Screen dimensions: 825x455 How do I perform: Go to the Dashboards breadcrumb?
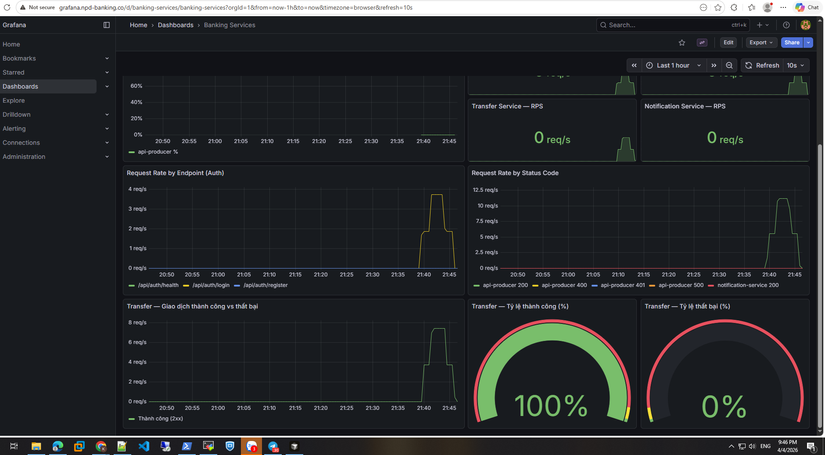(x=175, y=25)
